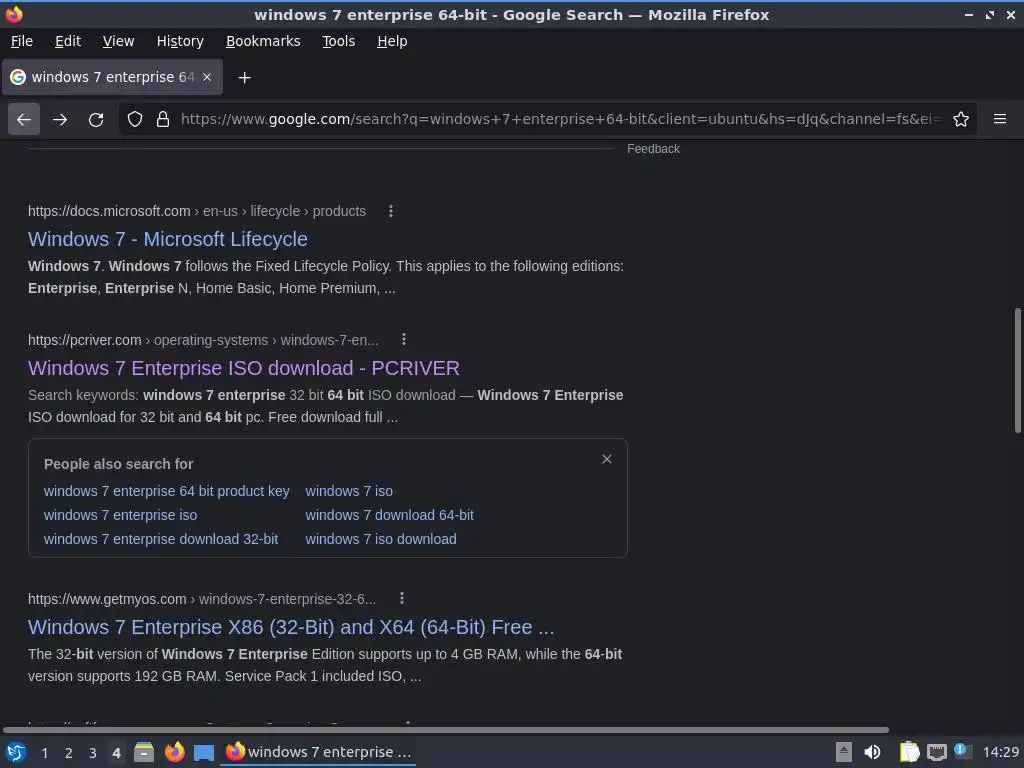
Task: Select the 'windows 7 enterprise 64' browser tab
Action: click(112, 77)
